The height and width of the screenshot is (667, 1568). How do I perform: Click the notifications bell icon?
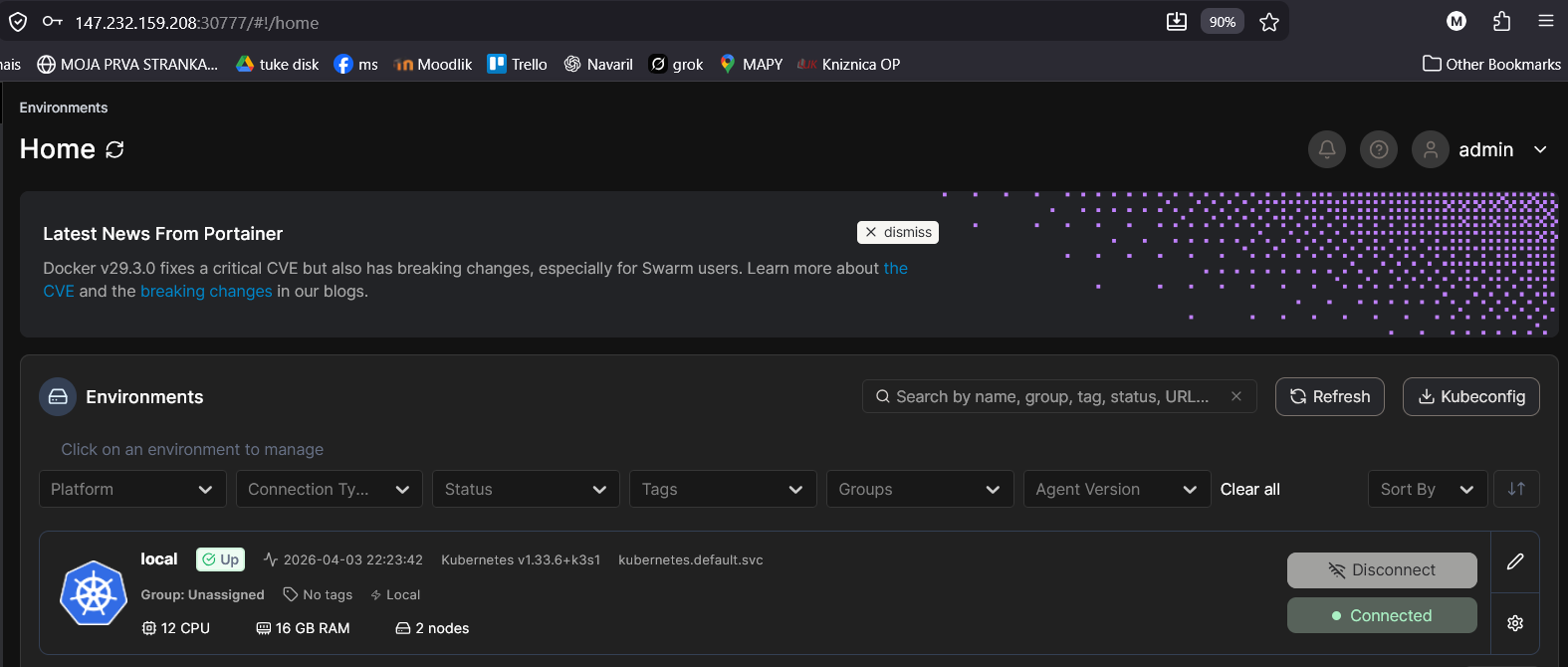(x=1326, y=149)
